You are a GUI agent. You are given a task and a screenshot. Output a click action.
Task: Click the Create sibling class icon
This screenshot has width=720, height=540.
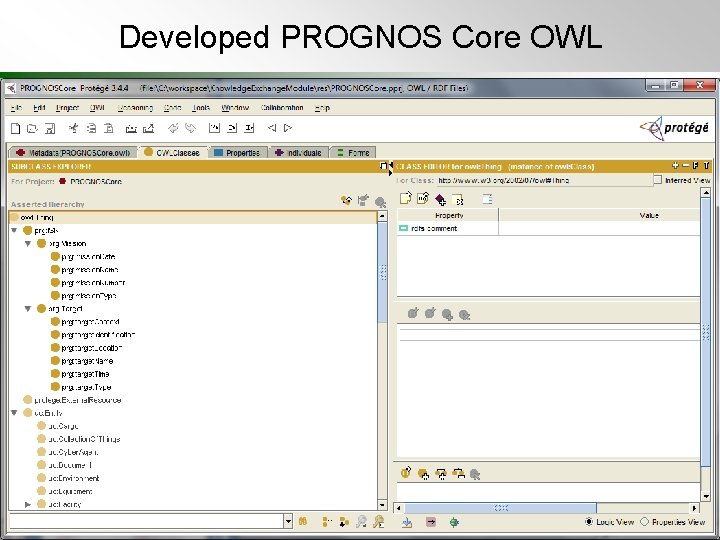[363, 200]
